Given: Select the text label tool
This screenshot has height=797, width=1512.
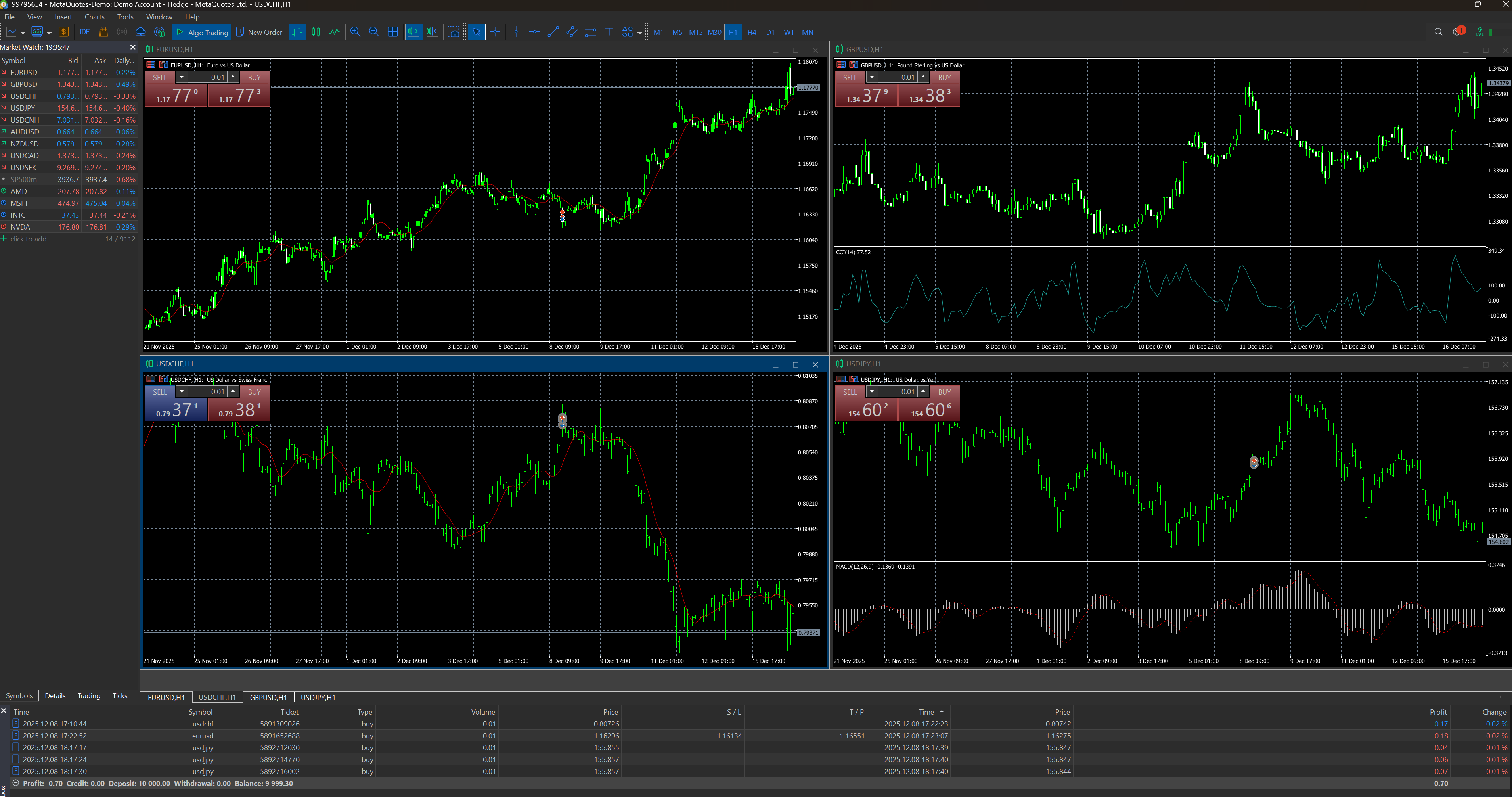Looking at the screenshot, I should coord(609,32).
